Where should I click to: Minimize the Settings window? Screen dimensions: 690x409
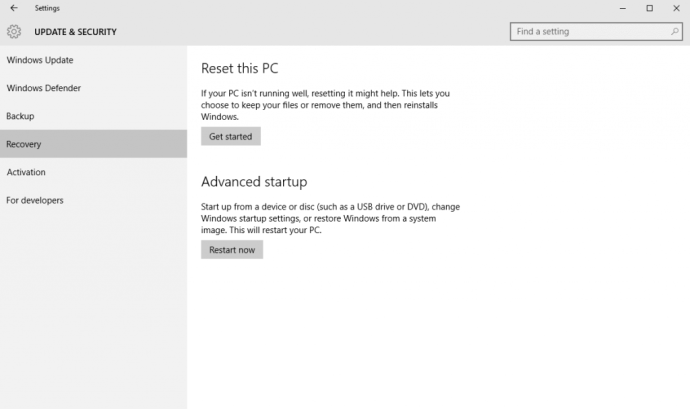pyautogui.click(x=622, y=8)
